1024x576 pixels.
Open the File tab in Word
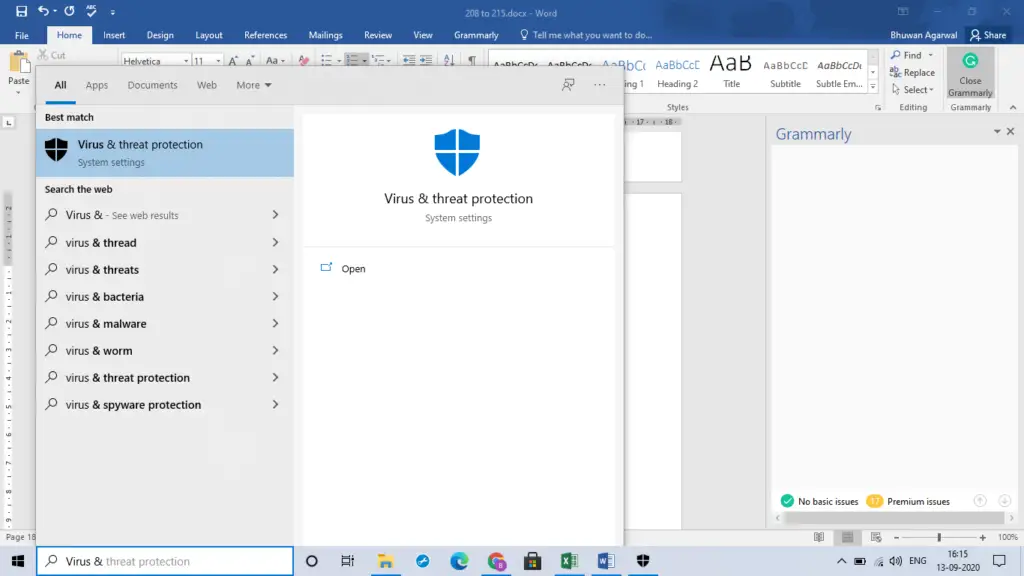22,35
